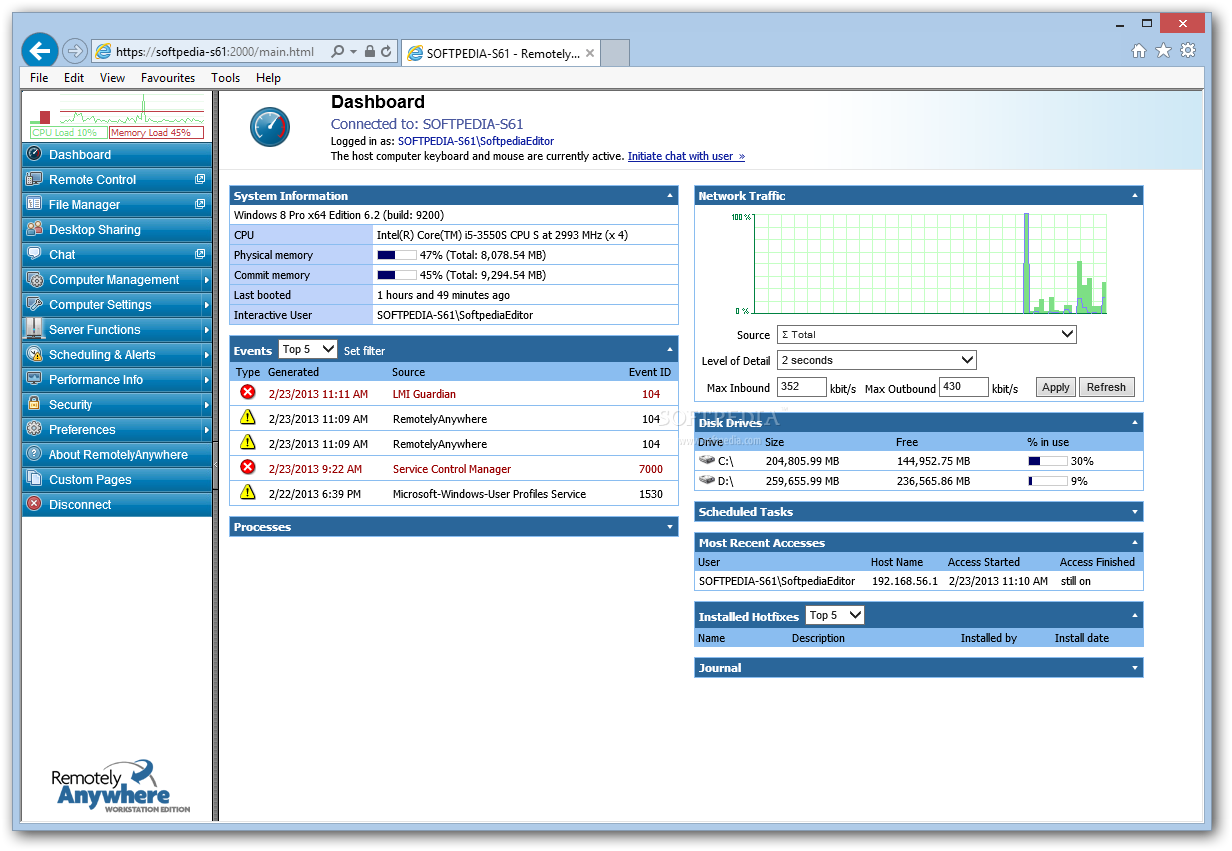Screen dimensions: 1232x851
Task: Click the Physical memory usage bar
Action: tap(396, 255)
